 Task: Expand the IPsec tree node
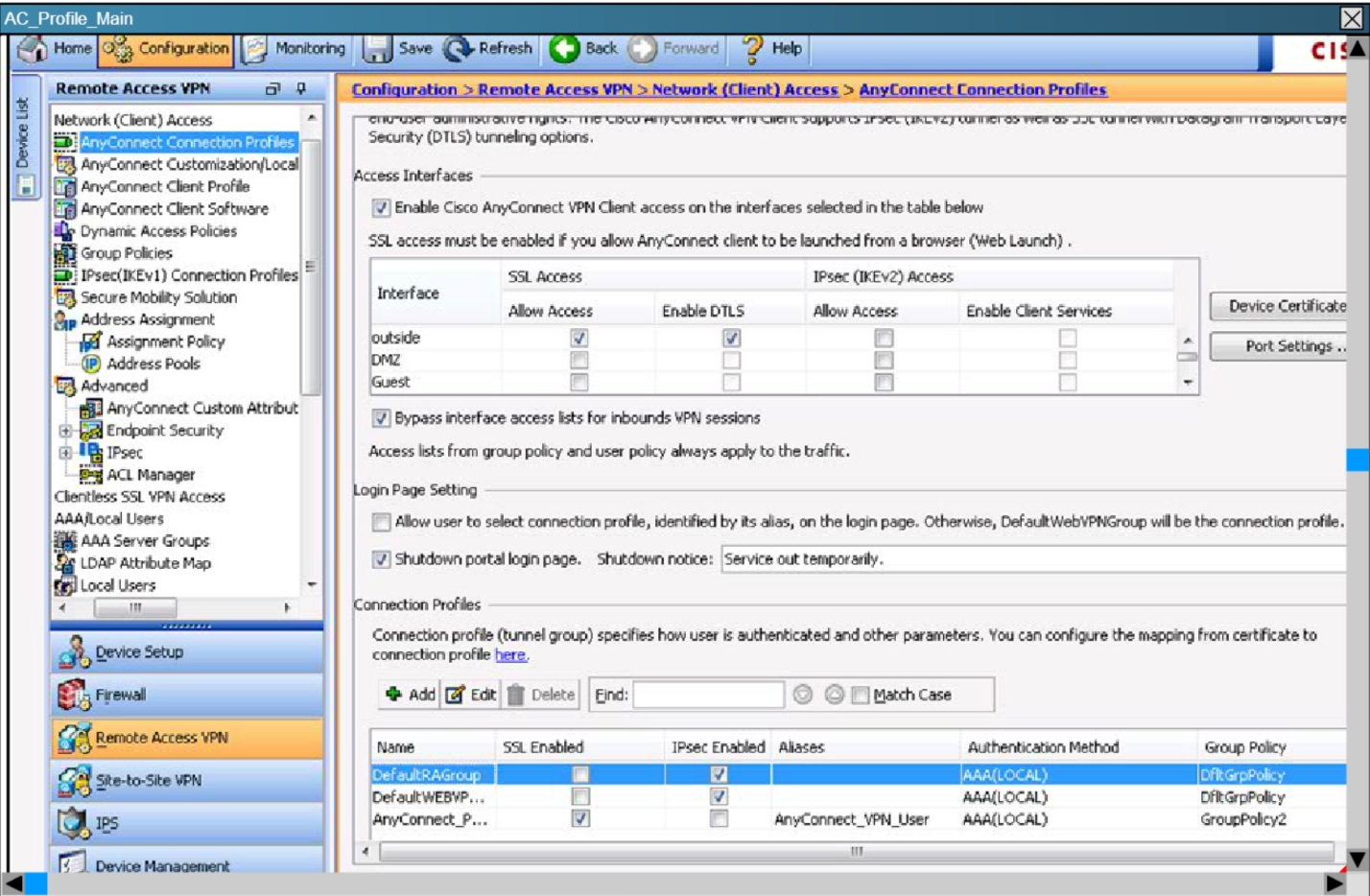pyautogui.click(x=65, y=453)
